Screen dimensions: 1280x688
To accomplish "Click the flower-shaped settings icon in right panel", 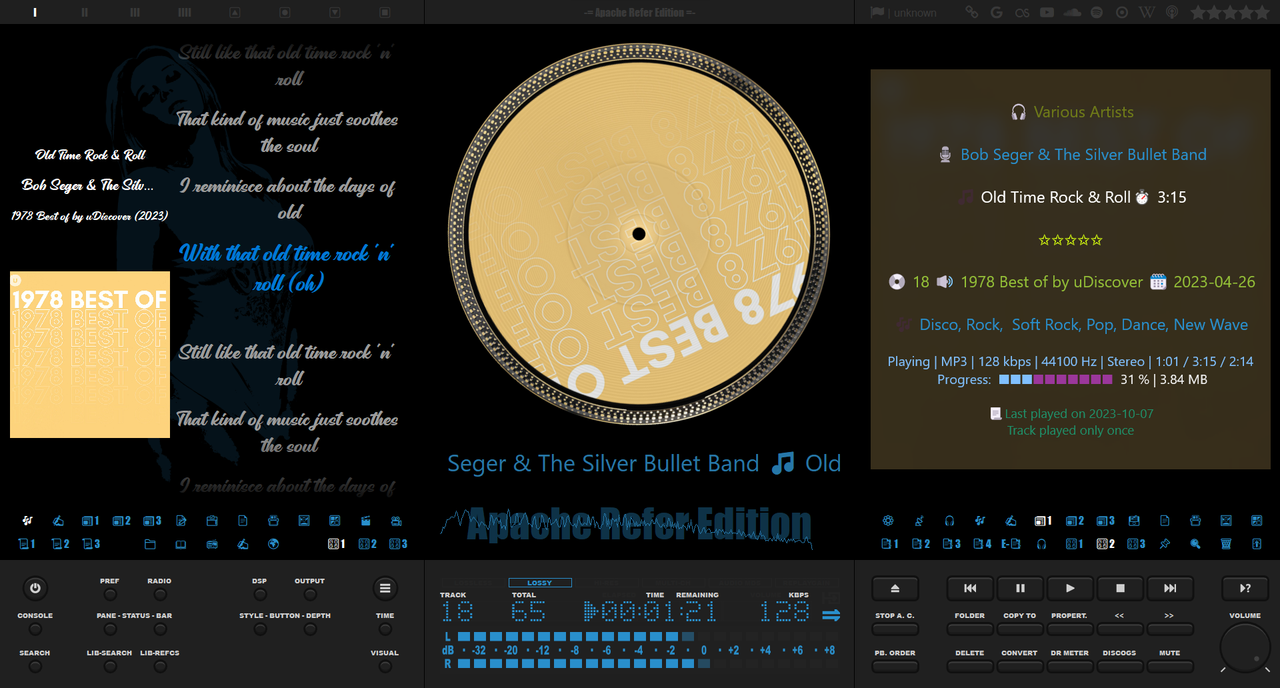I will click(888, 520).
